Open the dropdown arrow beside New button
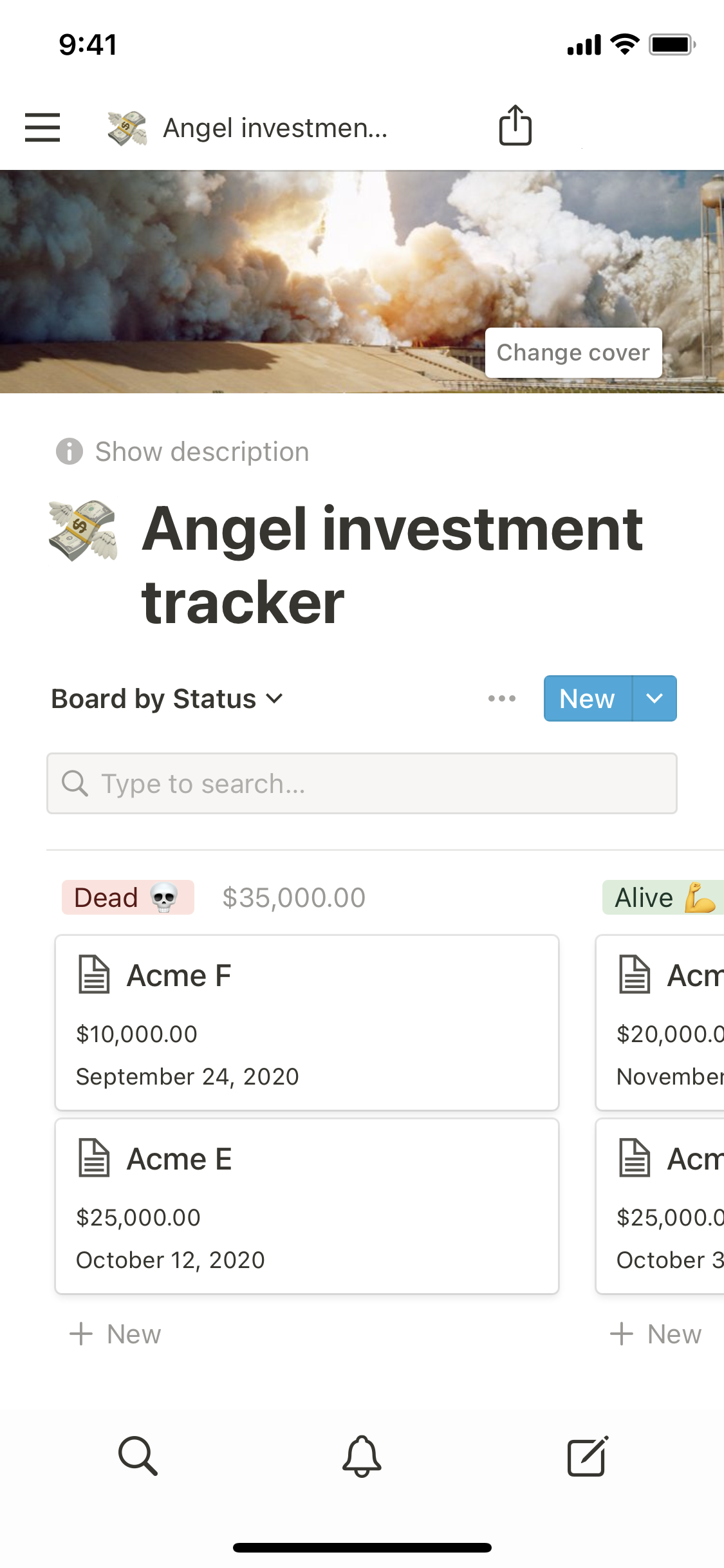This screenshot has height=1568, width=724. [654, 698]
